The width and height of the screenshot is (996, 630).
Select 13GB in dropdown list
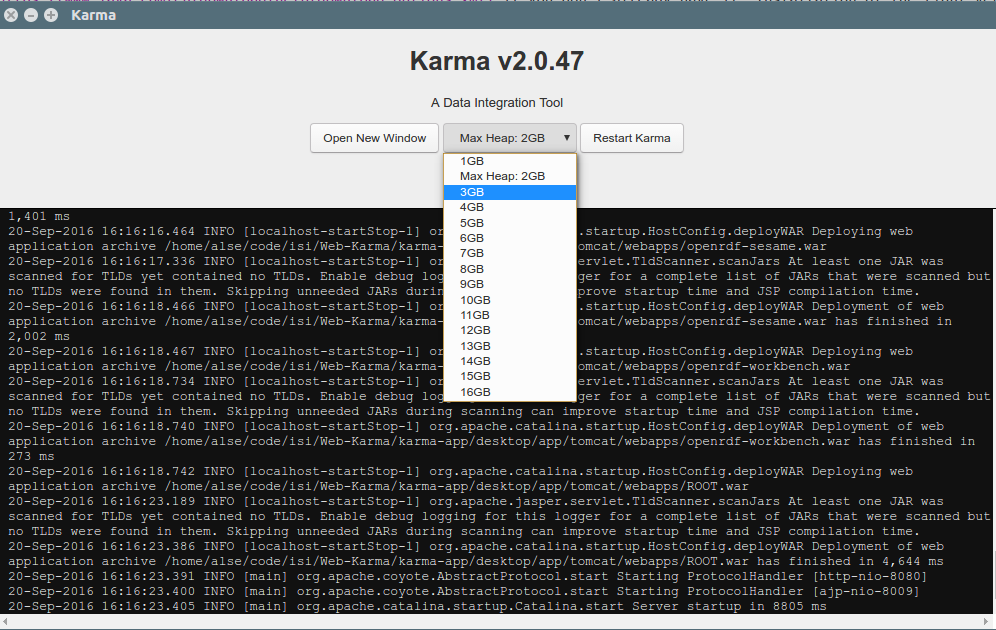[x=509, y=346]
